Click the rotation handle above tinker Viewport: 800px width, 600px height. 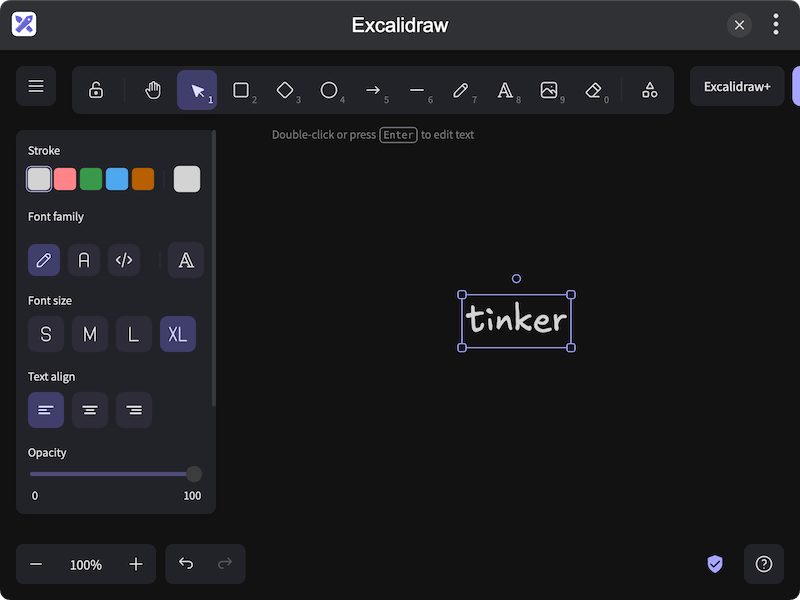[516, 279]
